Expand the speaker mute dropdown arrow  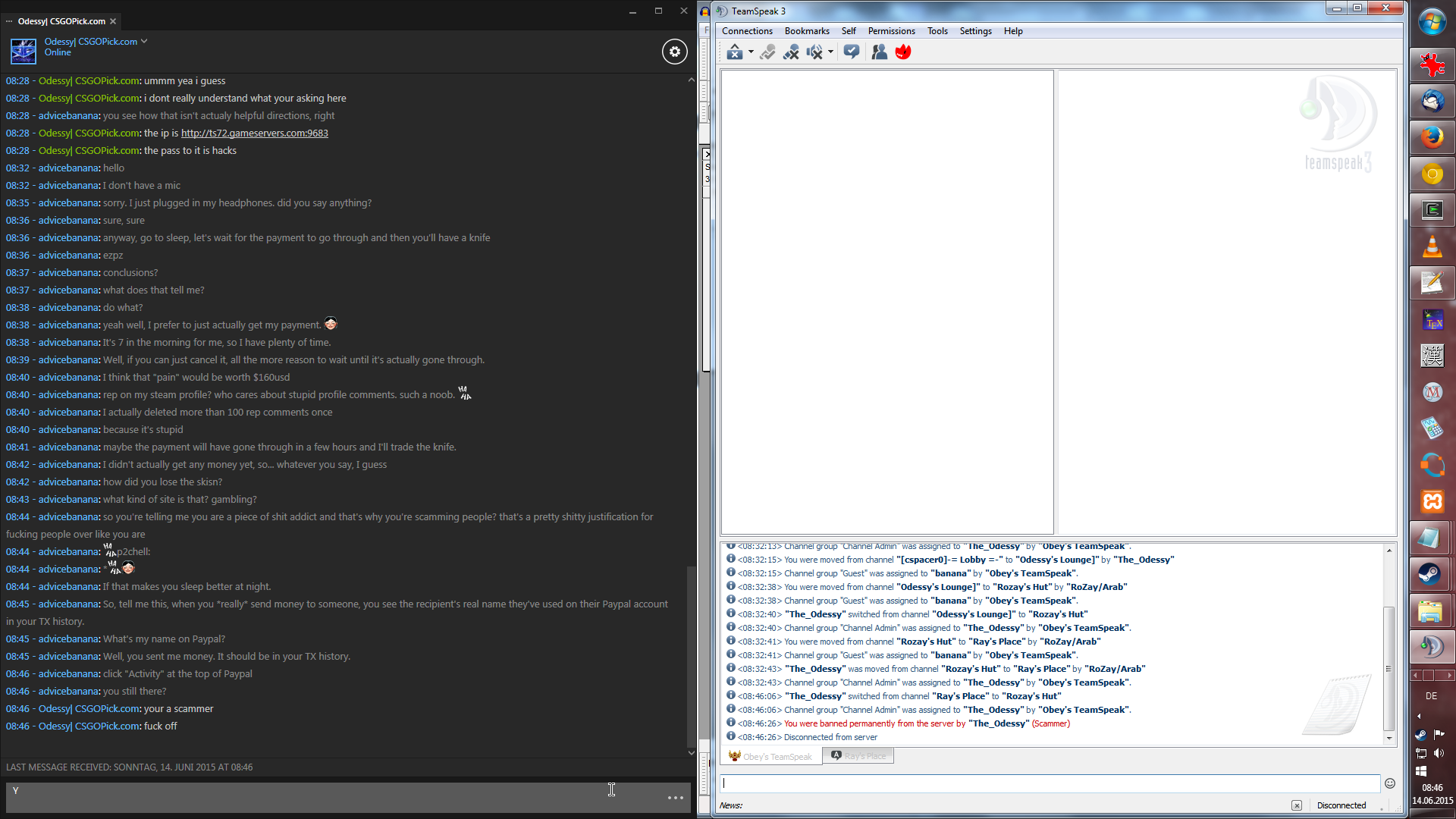[x=830, y=52]
